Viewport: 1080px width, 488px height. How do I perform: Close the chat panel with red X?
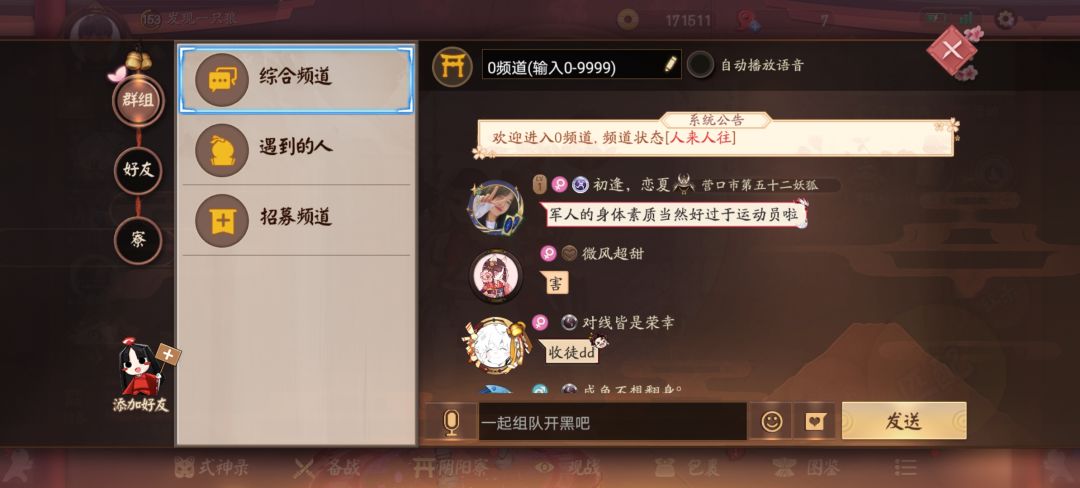[952, 50]
